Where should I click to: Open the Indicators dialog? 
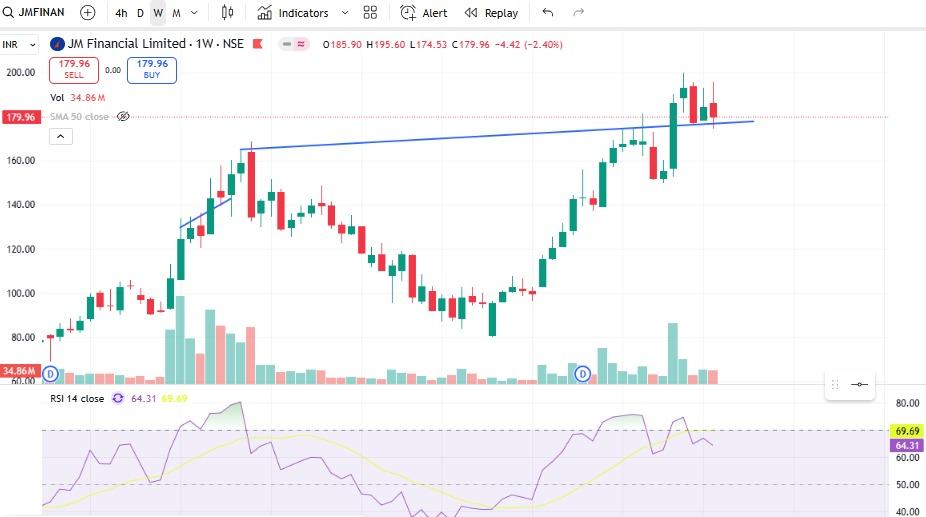pos(293,12)
